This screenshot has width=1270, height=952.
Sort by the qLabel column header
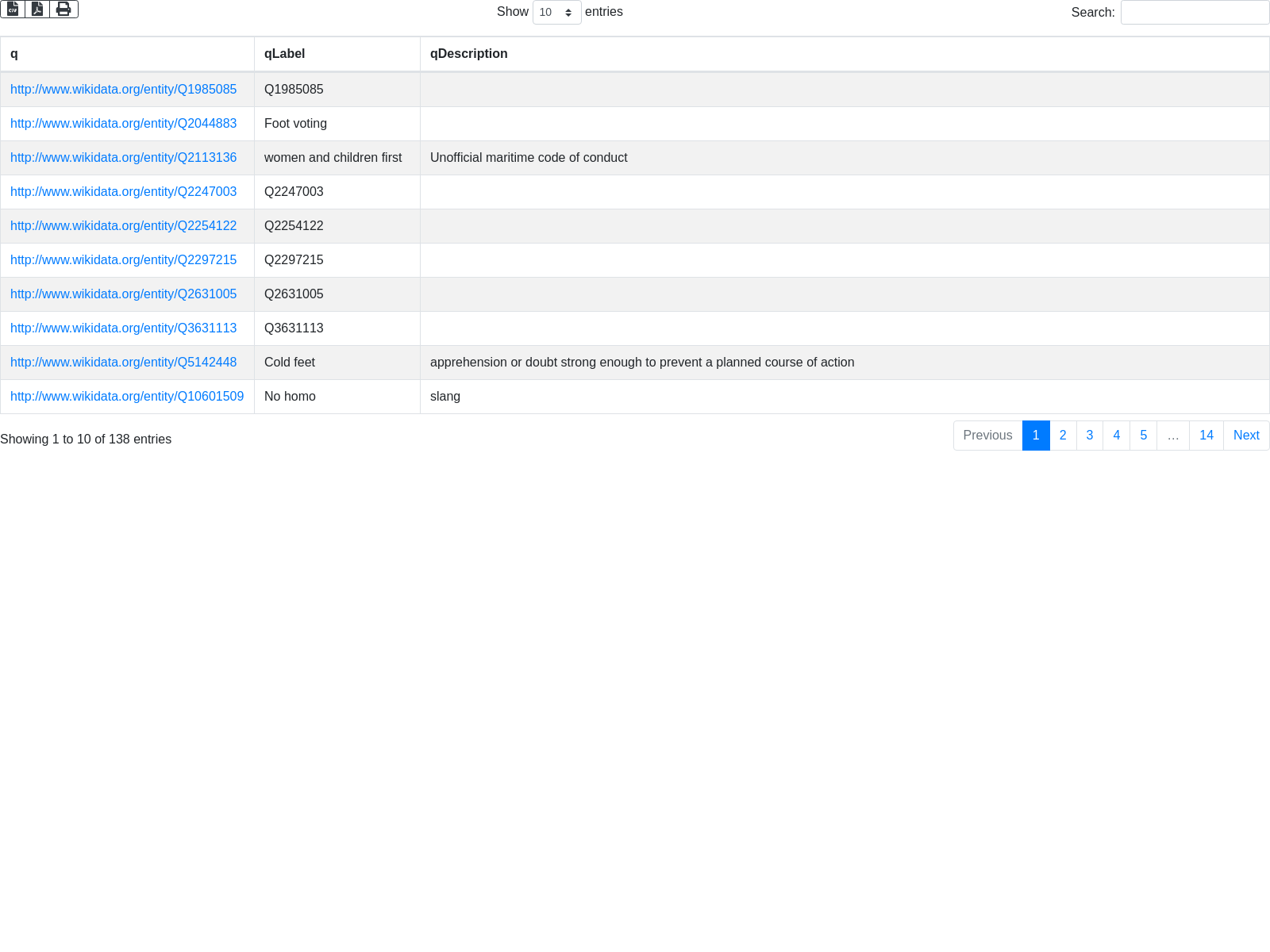tap(337, 54)
